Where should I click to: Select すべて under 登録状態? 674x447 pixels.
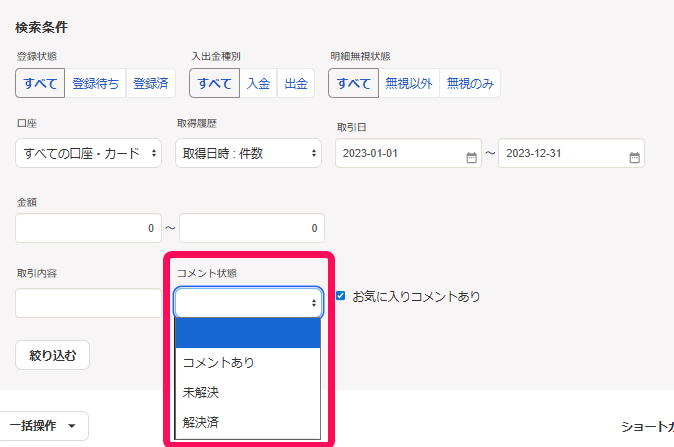click(40, 83)
